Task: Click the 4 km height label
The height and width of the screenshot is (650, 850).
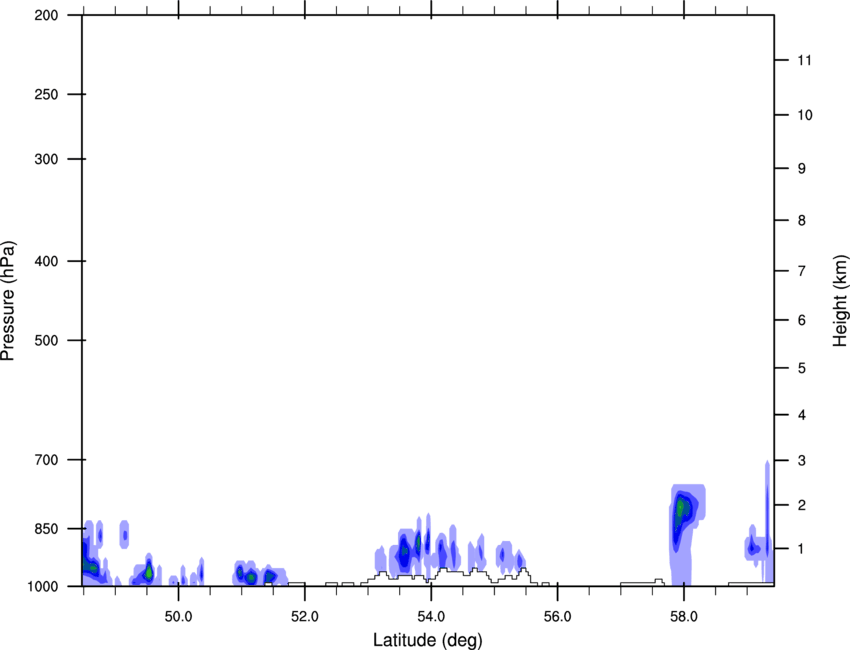Action: click(x=802, y=415)
